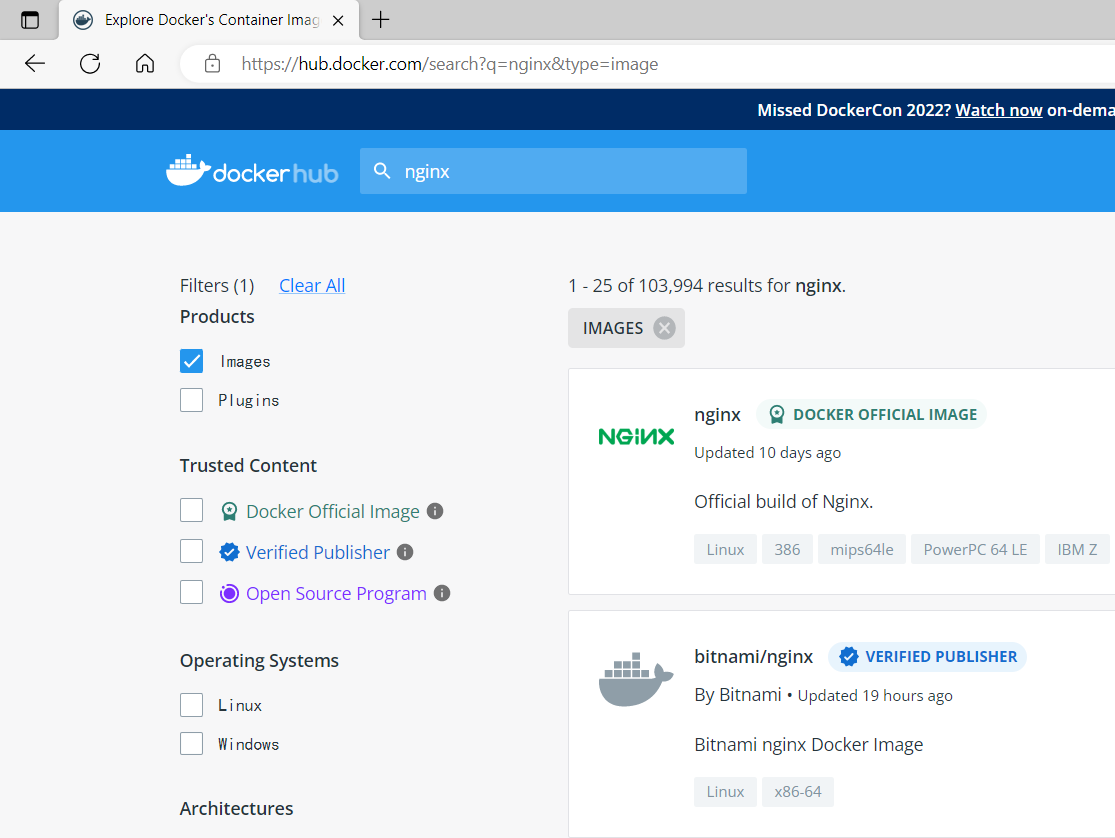Click Clear All filters link
1115x838 pixels.
[x=312, y=286]
